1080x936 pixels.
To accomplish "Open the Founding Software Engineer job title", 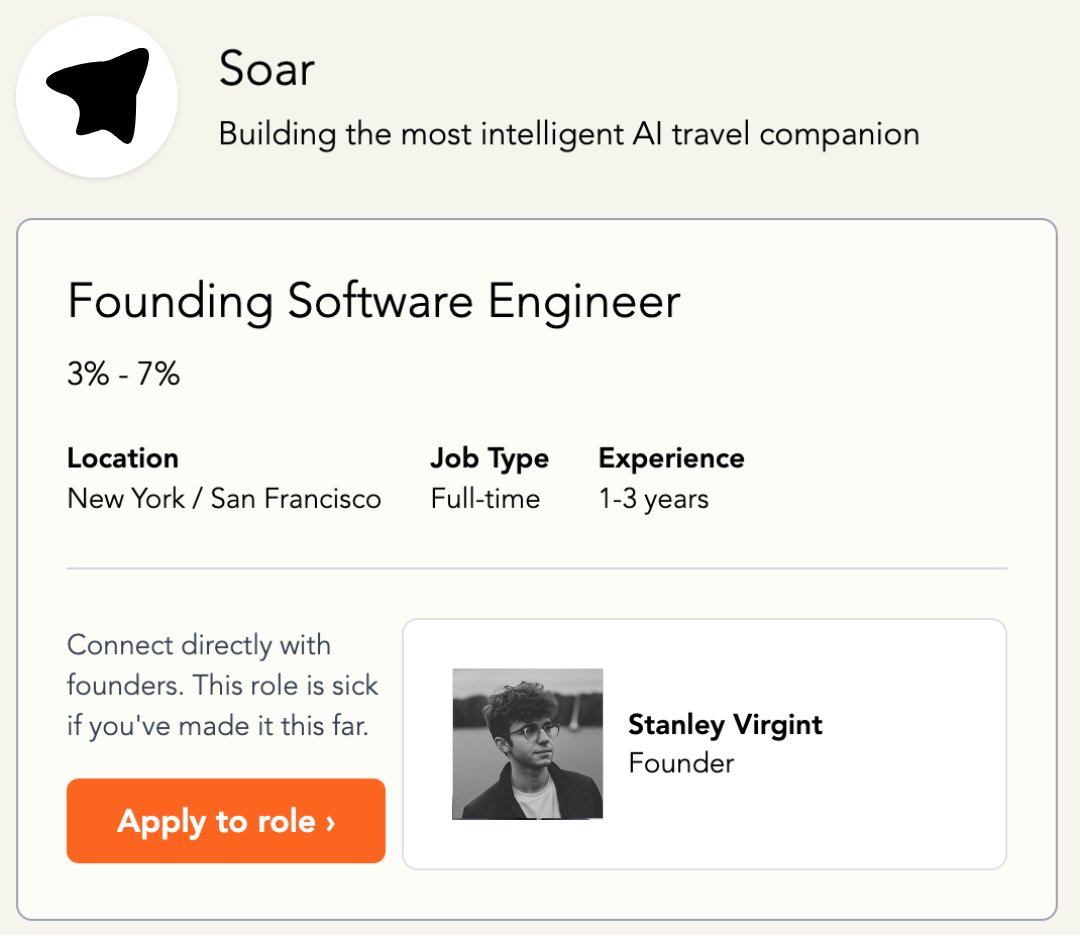I will [x=373, y=301].
